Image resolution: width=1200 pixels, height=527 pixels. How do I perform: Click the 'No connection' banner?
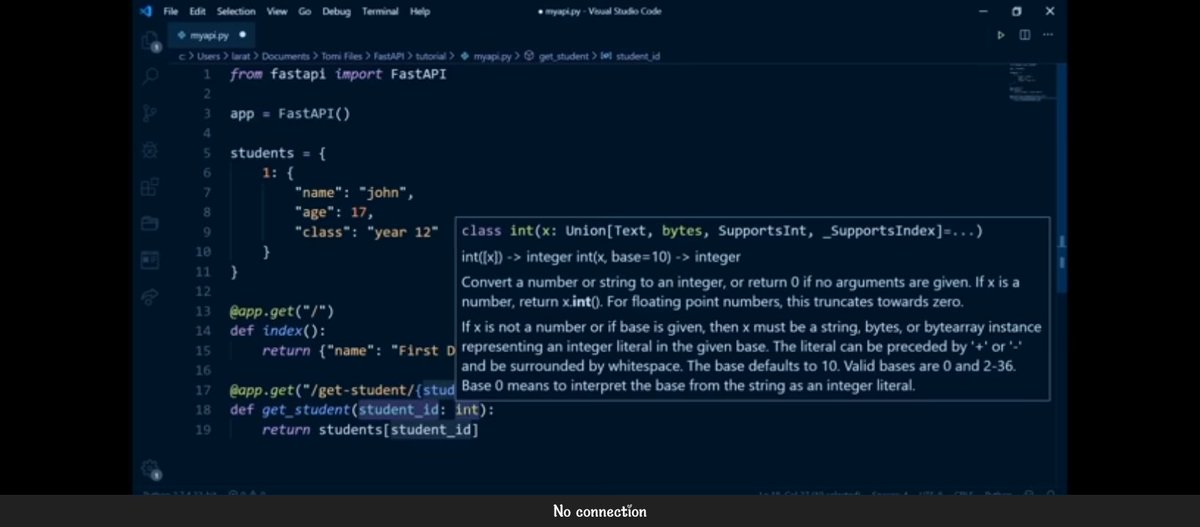point(600,511)
